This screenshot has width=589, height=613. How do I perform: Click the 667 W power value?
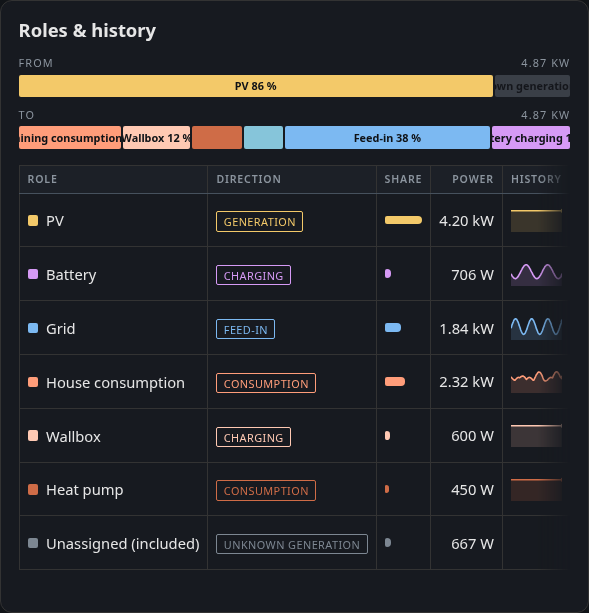(x=473, y=544)
